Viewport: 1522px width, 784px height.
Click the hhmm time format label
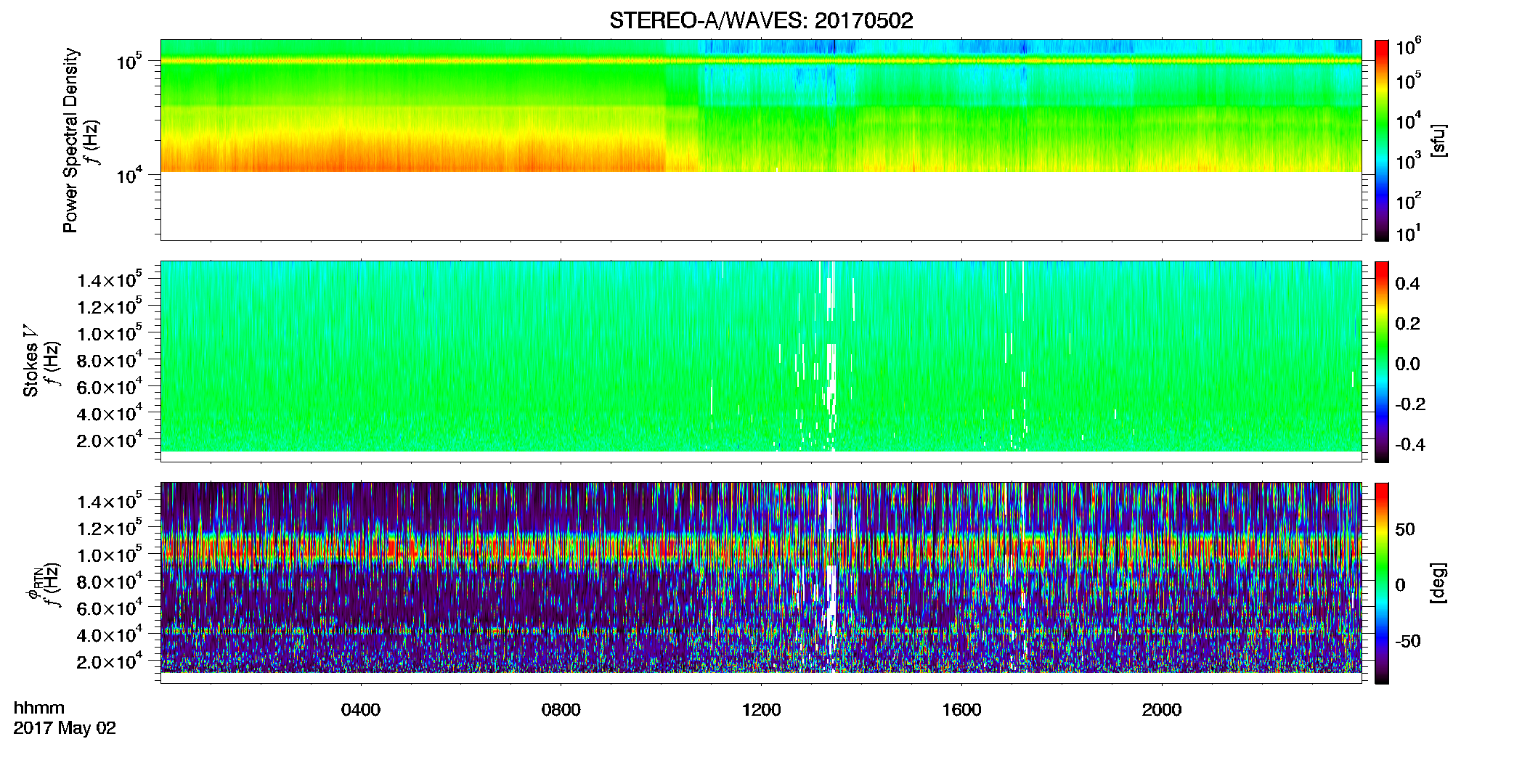39,708
